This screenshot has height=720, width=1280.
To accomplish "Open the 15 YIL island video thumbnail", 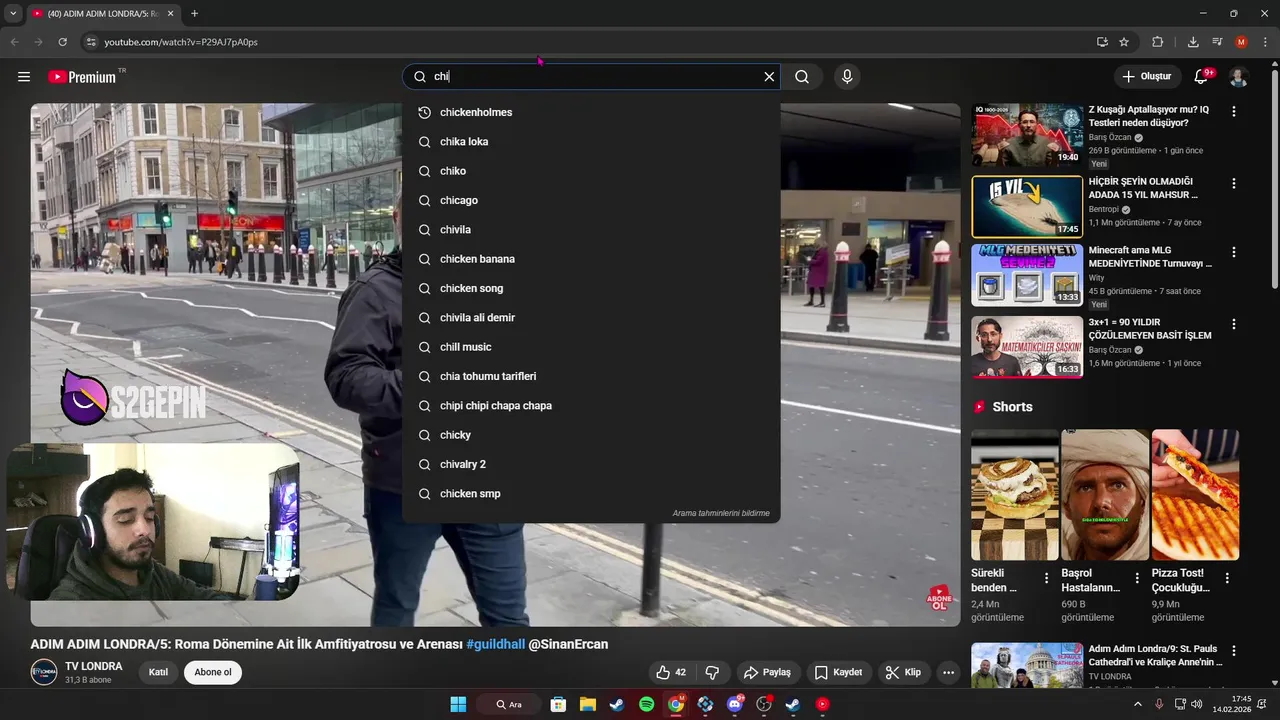I will 1027,207.
